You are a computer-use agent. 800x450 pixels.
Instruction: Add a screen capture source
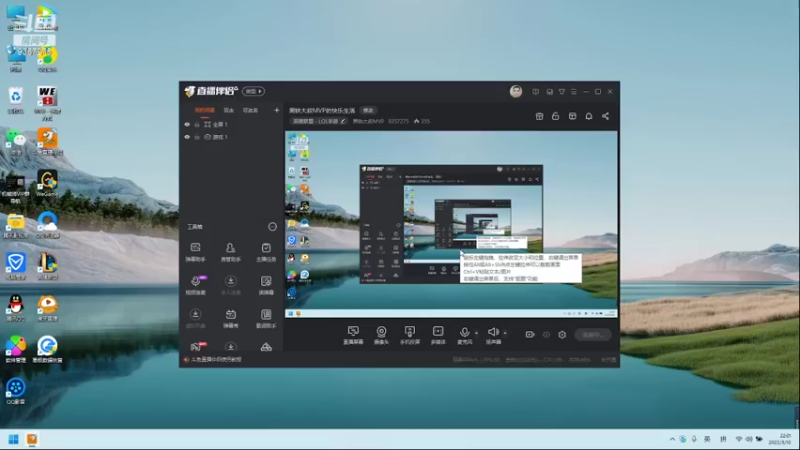pos(353,335)
